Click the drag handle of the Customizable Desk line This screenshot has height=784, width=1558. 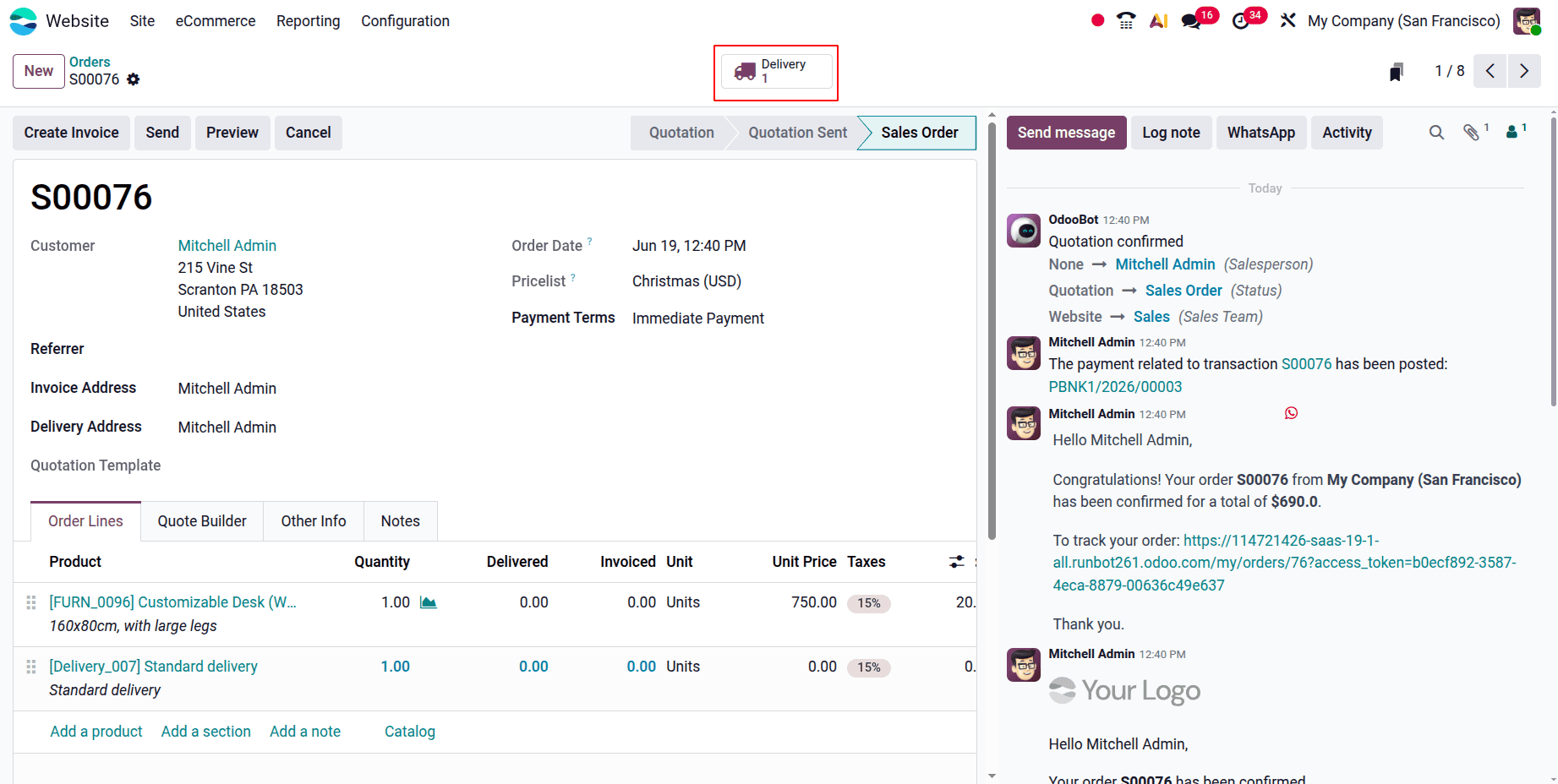click(31, 602)
